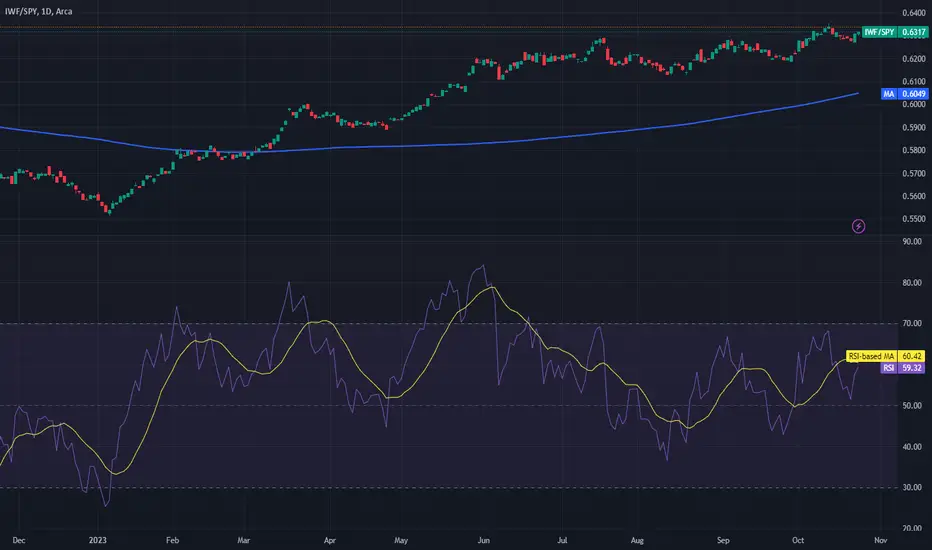The width and height of the screenshot is (932, 550).
Task: Click the Sep label on time axis
Action: 723,540
